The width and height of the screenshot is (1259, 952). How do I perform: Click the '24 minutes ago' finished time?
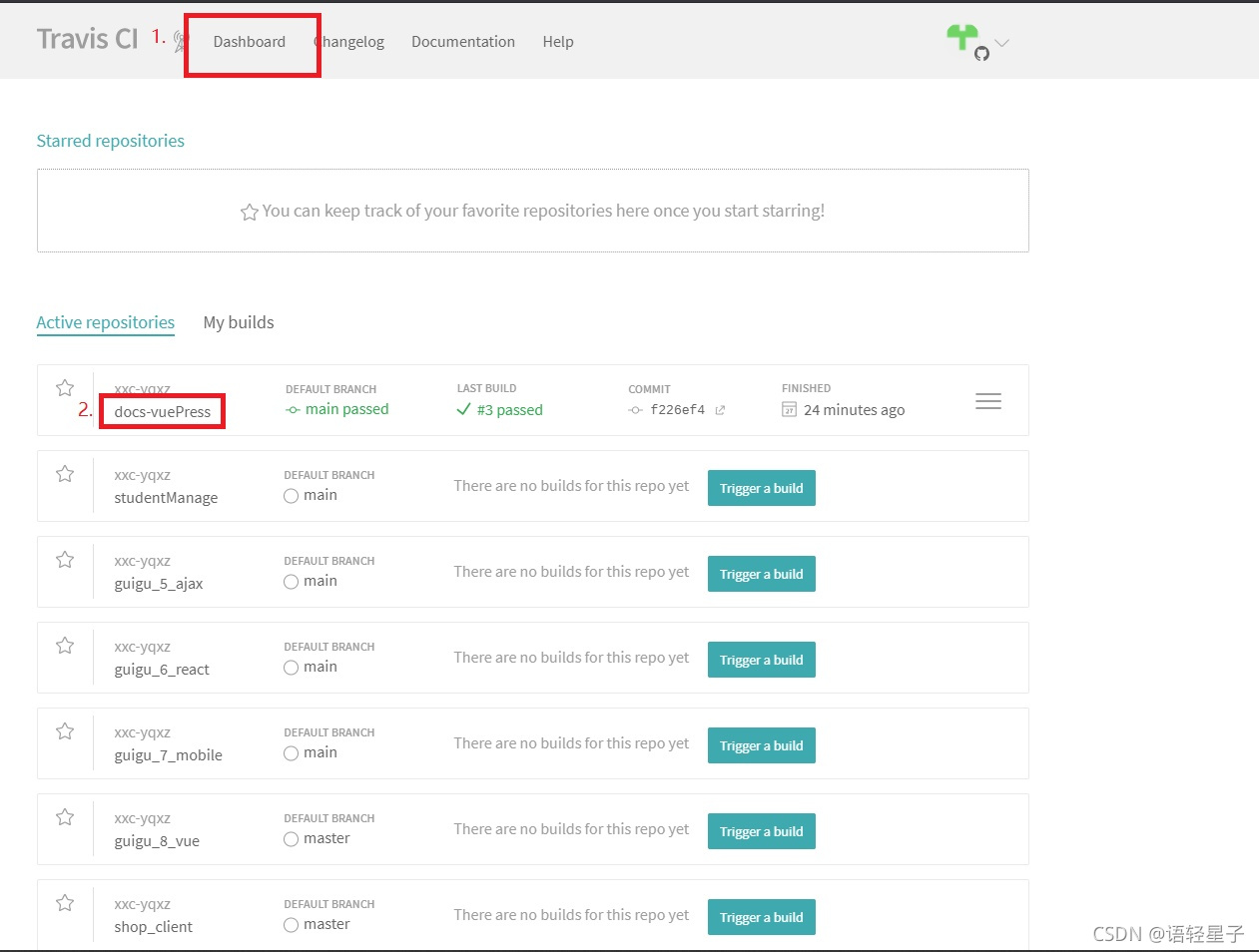[855, 410]
